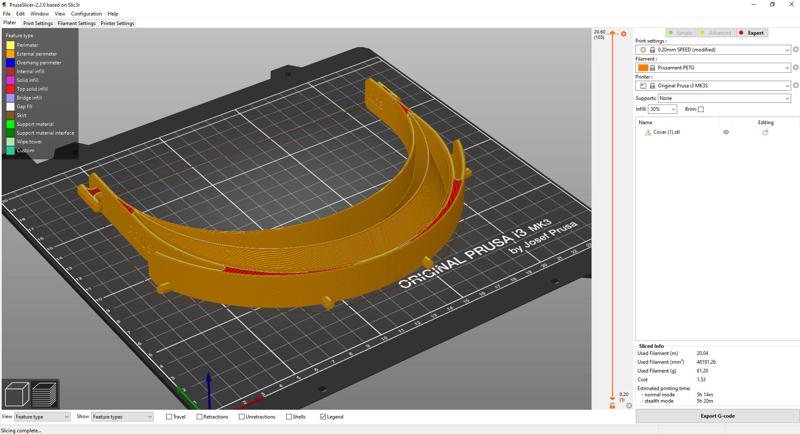Click the lock icon in Print settings preset
The width and height of the screenshot is (800, 434).
point(652,50)
